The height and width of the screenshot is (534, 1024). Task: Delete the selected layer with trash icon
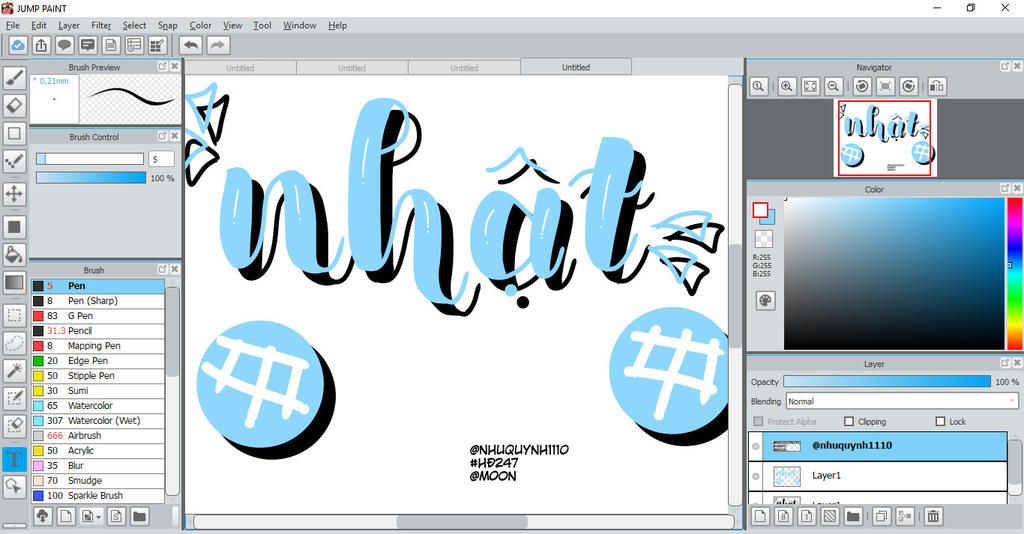[x=933, y=516]
